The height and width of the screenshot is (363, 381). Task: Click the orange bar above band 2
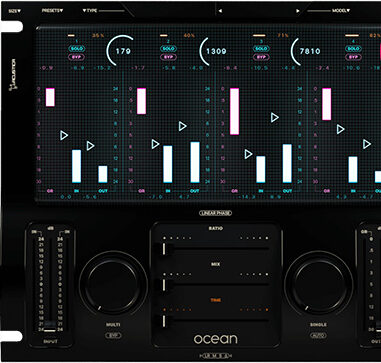(x=163, y=35)
